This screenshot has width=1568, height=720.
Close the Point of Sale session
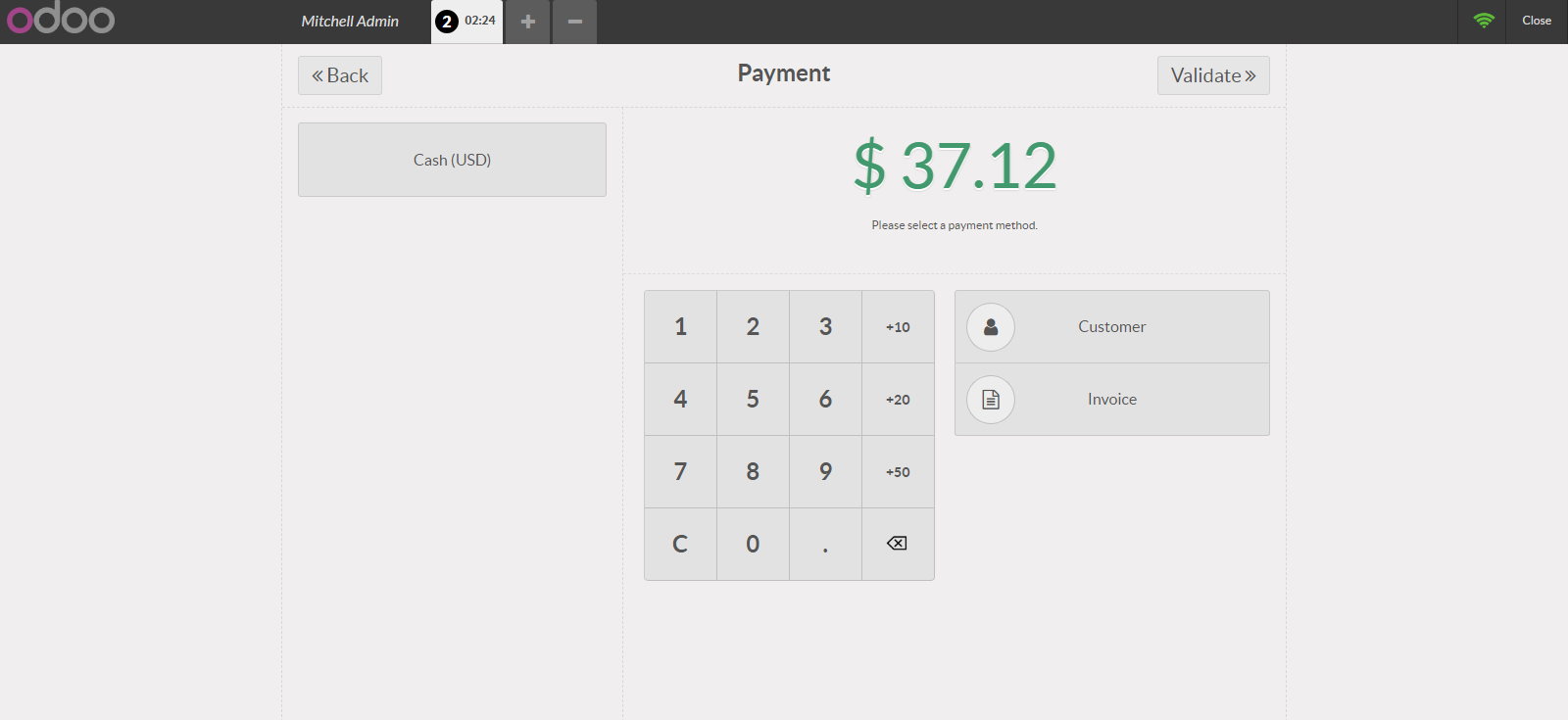(x=1537, y=21)
